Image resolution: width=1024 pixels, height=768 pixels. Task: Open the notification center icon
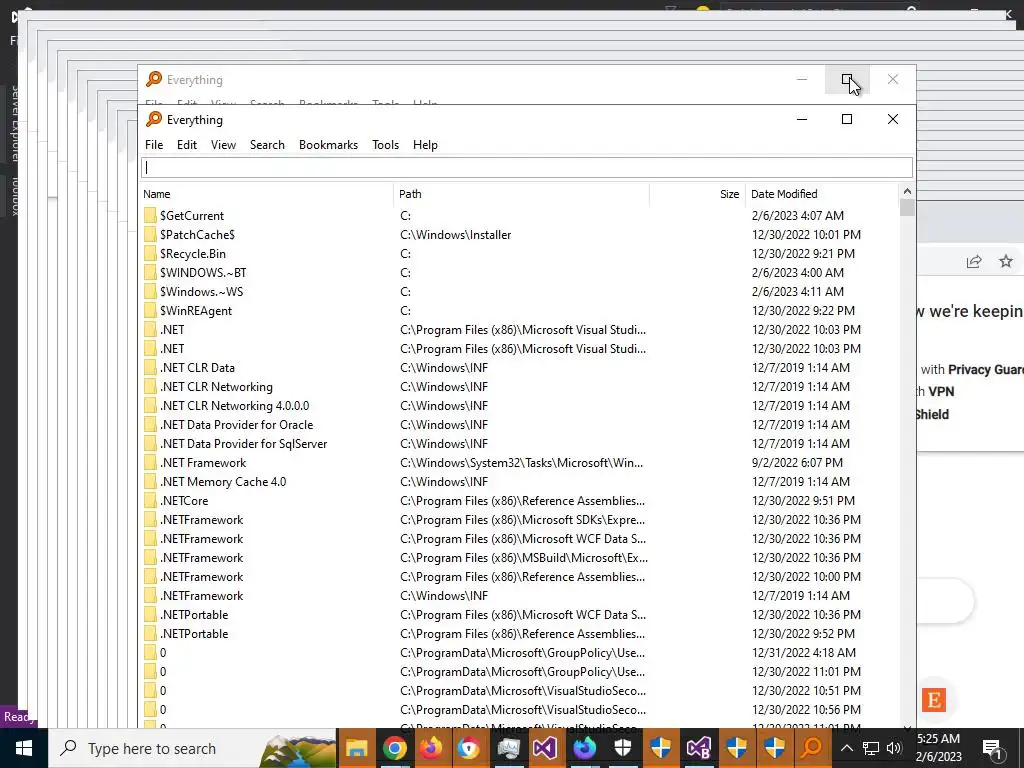[992, 748]
